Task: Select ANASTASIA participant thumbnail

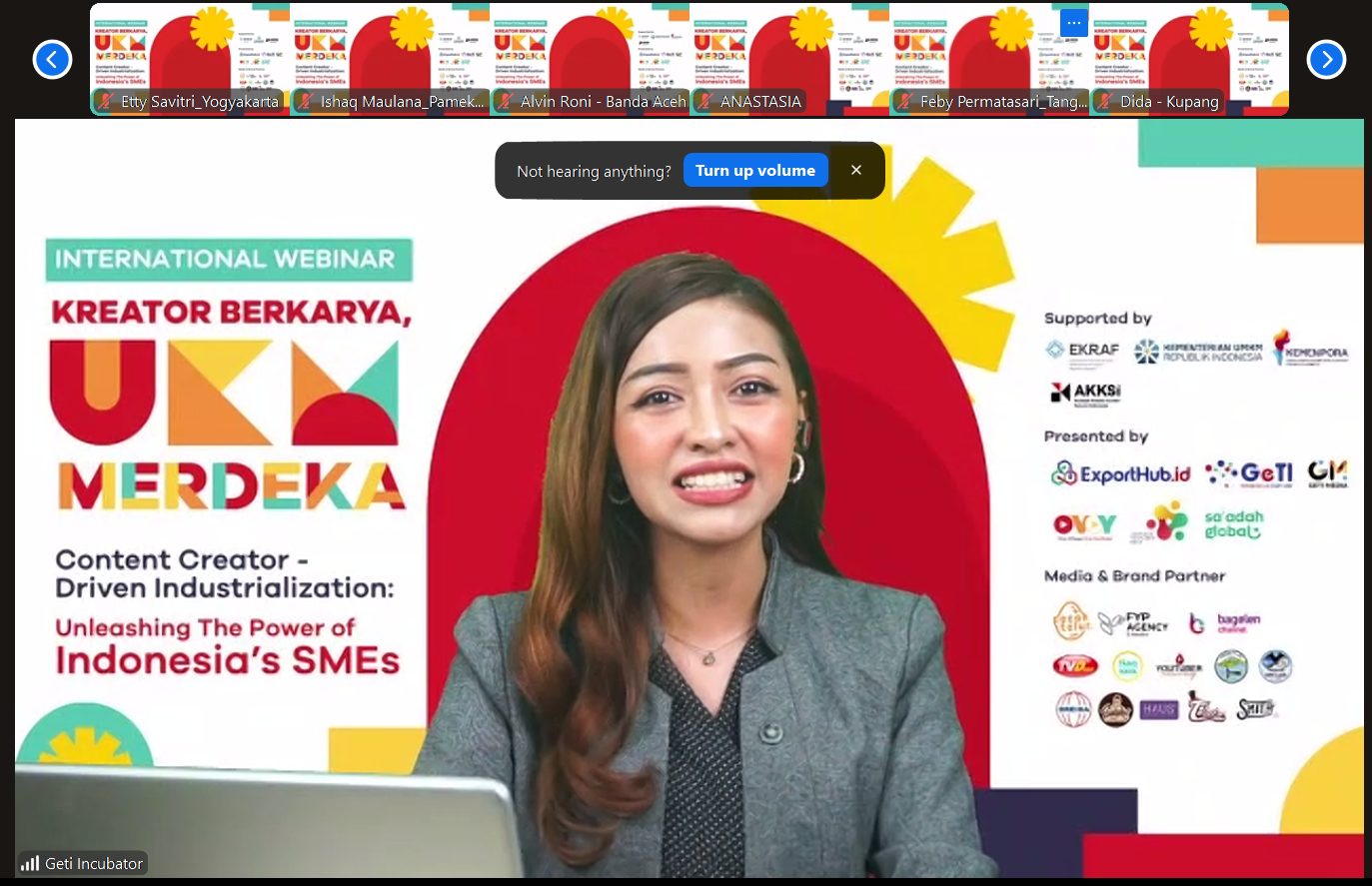Action: pos(789,50)
